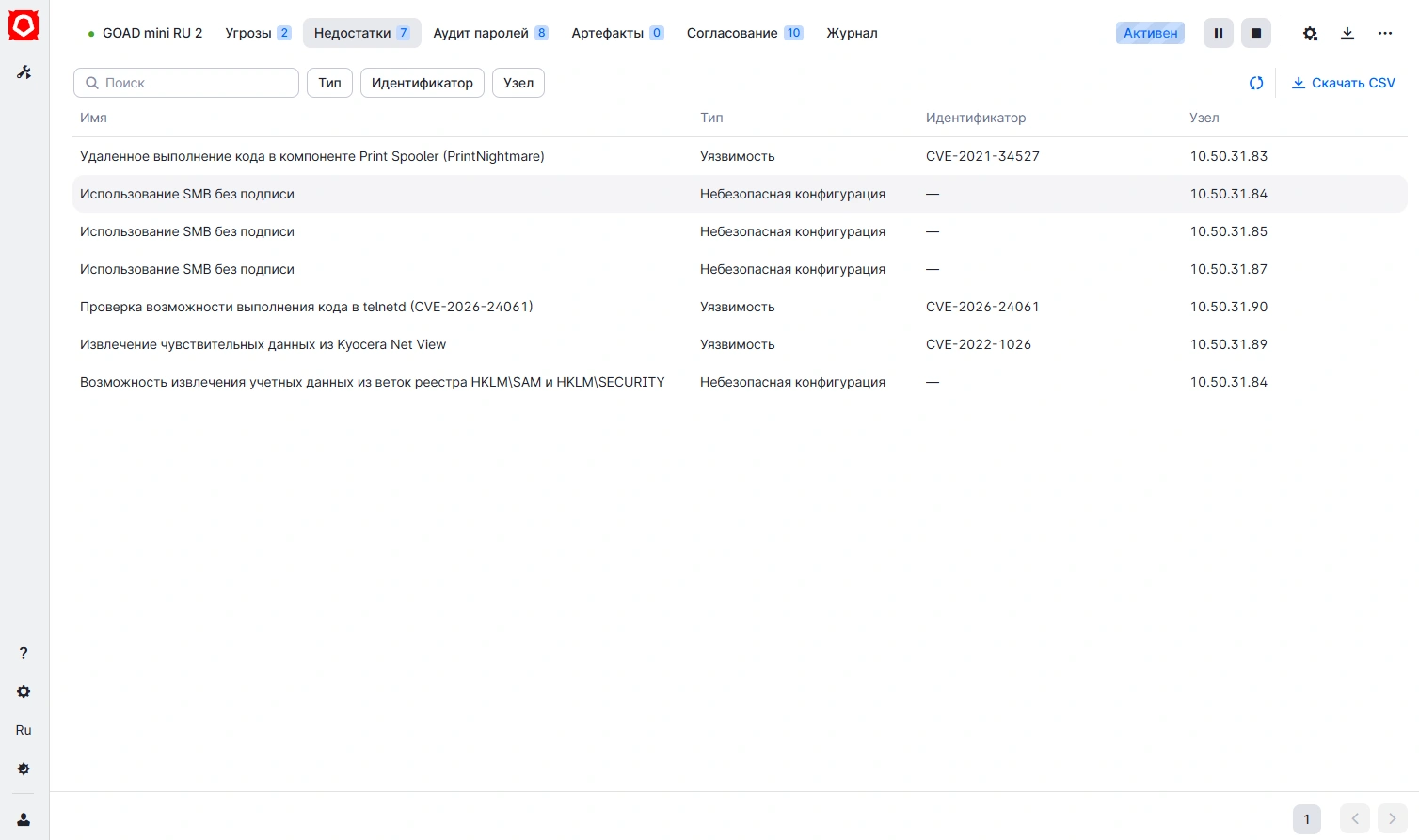
Task: Go to the next page of results
Action: (x=1393, y=819)
